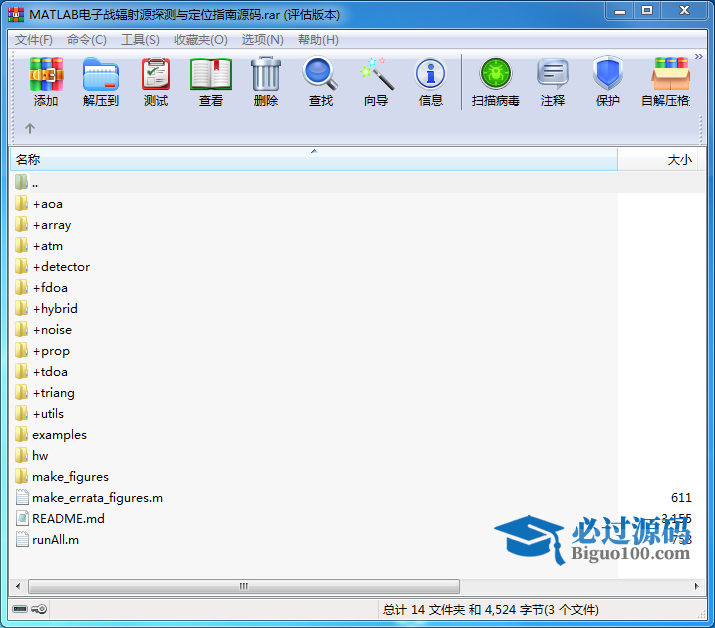Image resolution: width=715 pixels, height=628 pixels.
Task: Sort by the Name (名称) column header
Action: (314, 160)
